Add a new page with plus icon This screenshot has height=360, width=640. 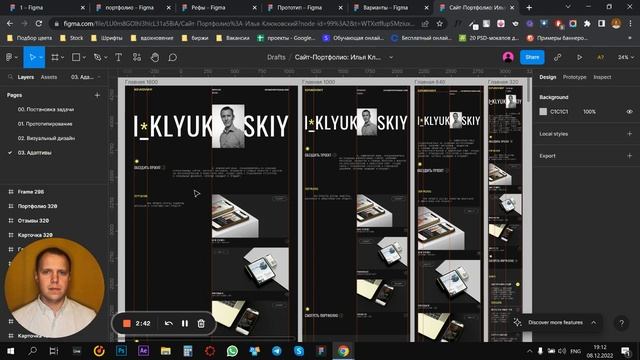(97, 95)
